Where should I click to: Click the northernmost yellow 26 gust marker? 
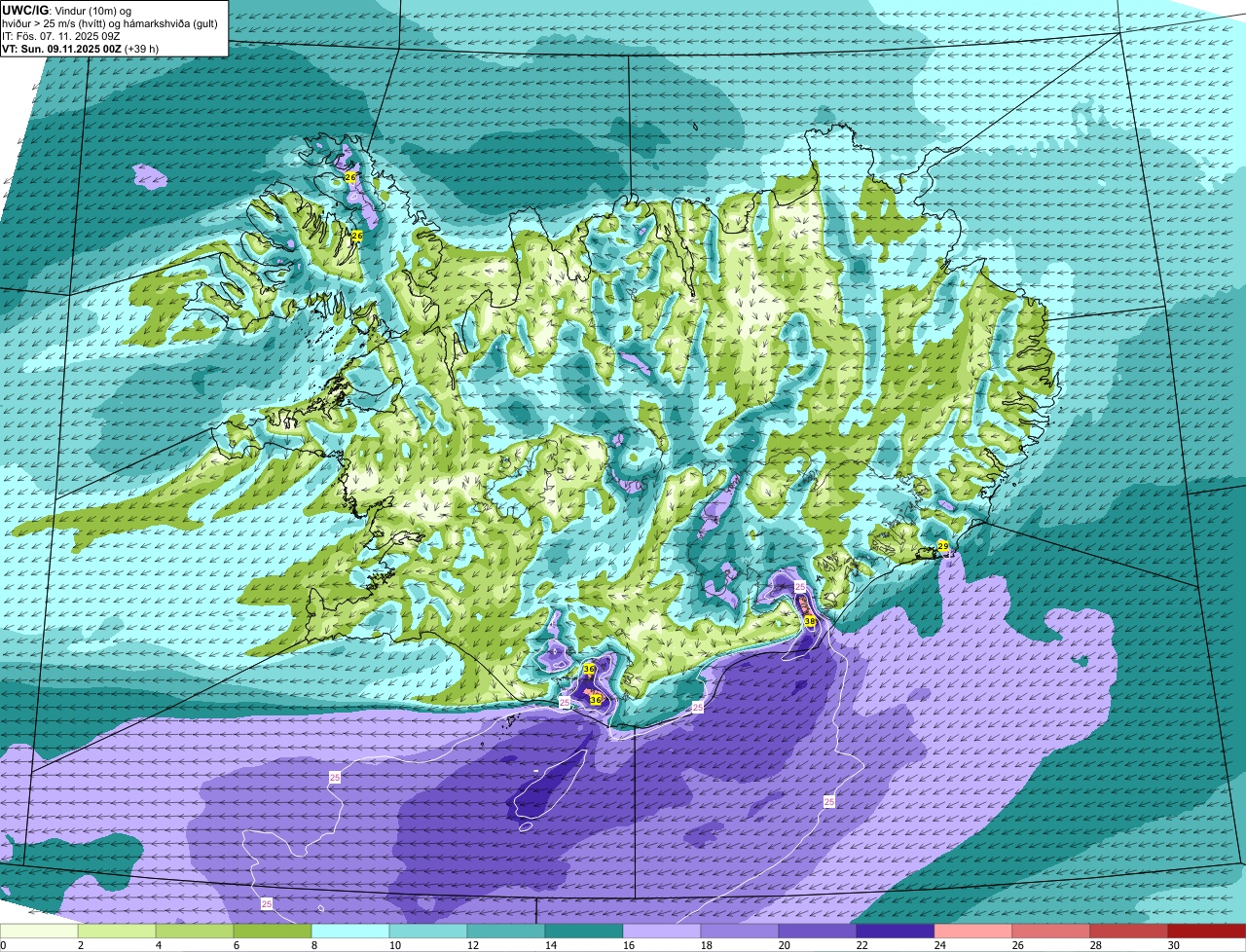(x=350, y=176)
